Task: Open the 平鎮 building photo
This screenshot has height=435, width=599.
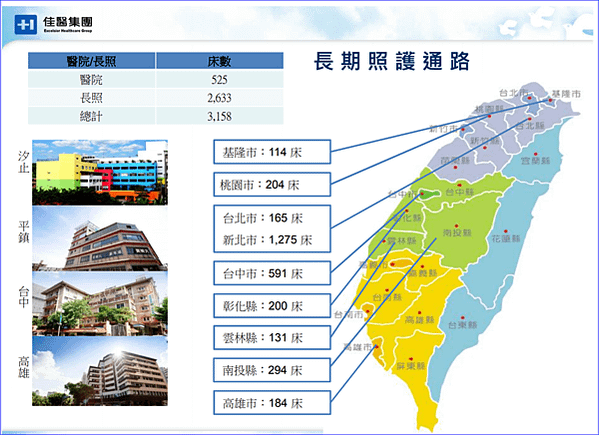Action: [100, 239]
